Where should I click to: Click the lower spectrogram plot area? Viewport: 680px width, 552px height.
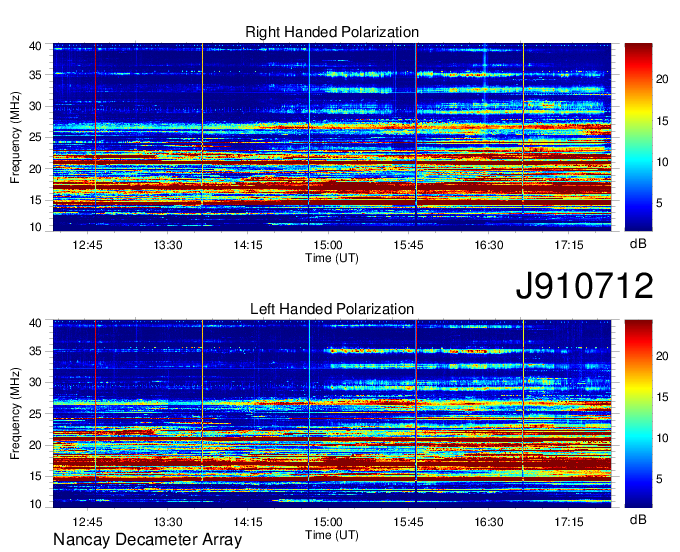[332, 414]
